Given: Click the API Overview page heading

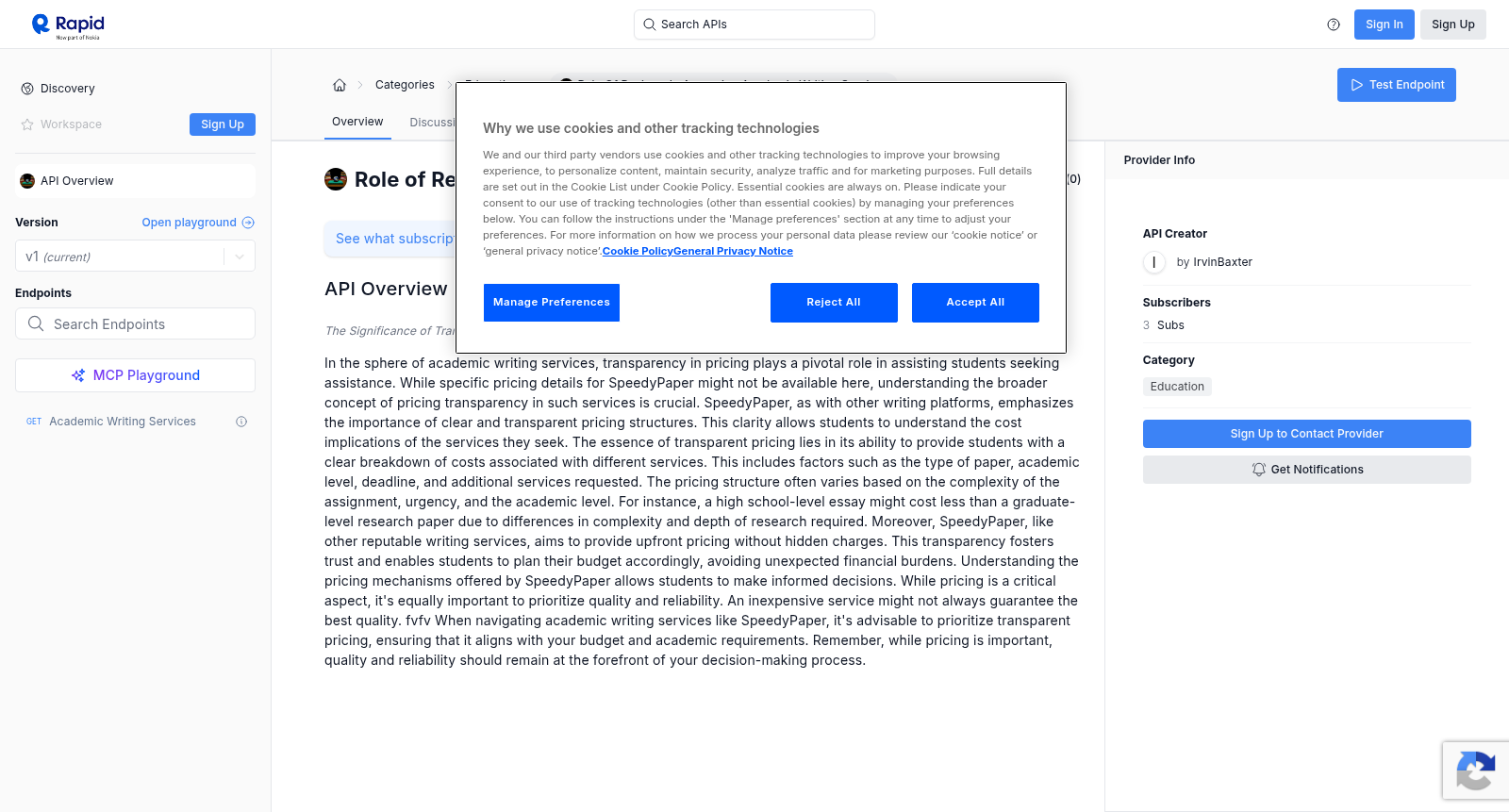Looking at the screenshot, I should pos(386,289).
